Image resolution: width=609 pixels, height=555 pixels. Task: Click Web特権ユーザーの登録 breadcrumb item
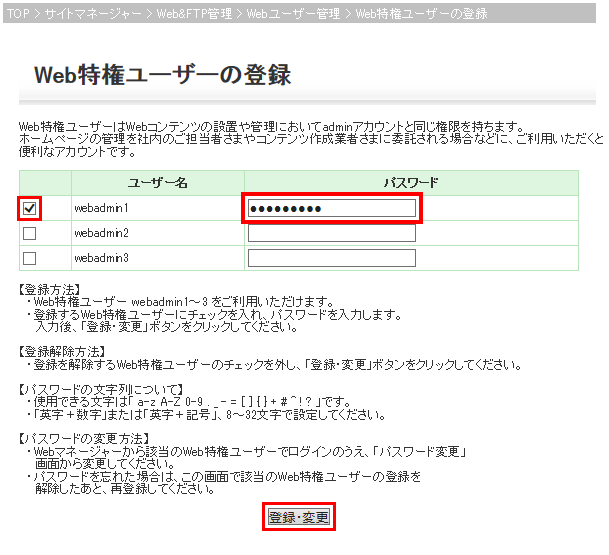point(421,14)
